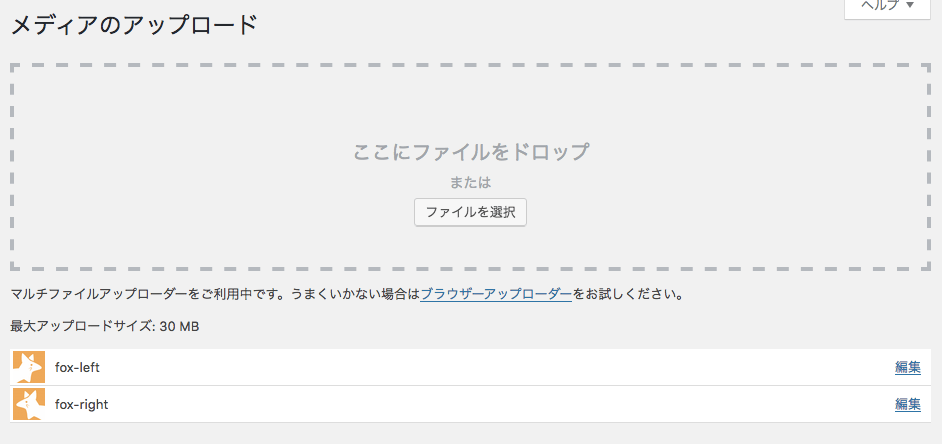Click the をお試しください text after the link
The height and width of the screenshot is (444, 942).
point(628,295)
